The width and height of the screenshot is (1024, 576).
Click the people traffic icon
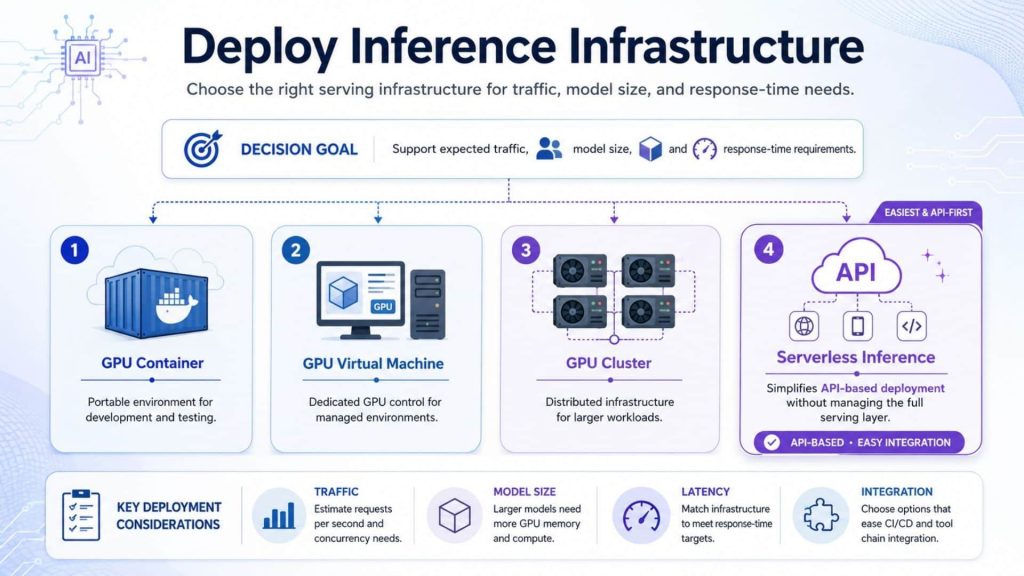(549, 149)
